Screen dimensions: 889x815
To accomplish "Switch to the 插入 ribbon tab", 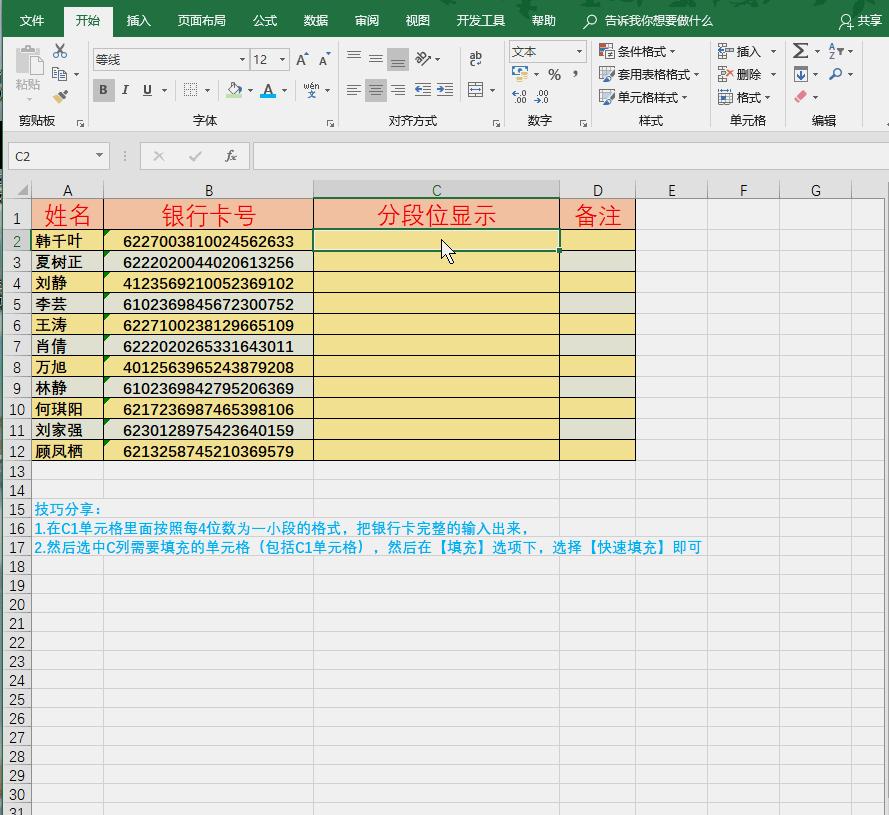I will pyautogui.click(x=137, y=20).
